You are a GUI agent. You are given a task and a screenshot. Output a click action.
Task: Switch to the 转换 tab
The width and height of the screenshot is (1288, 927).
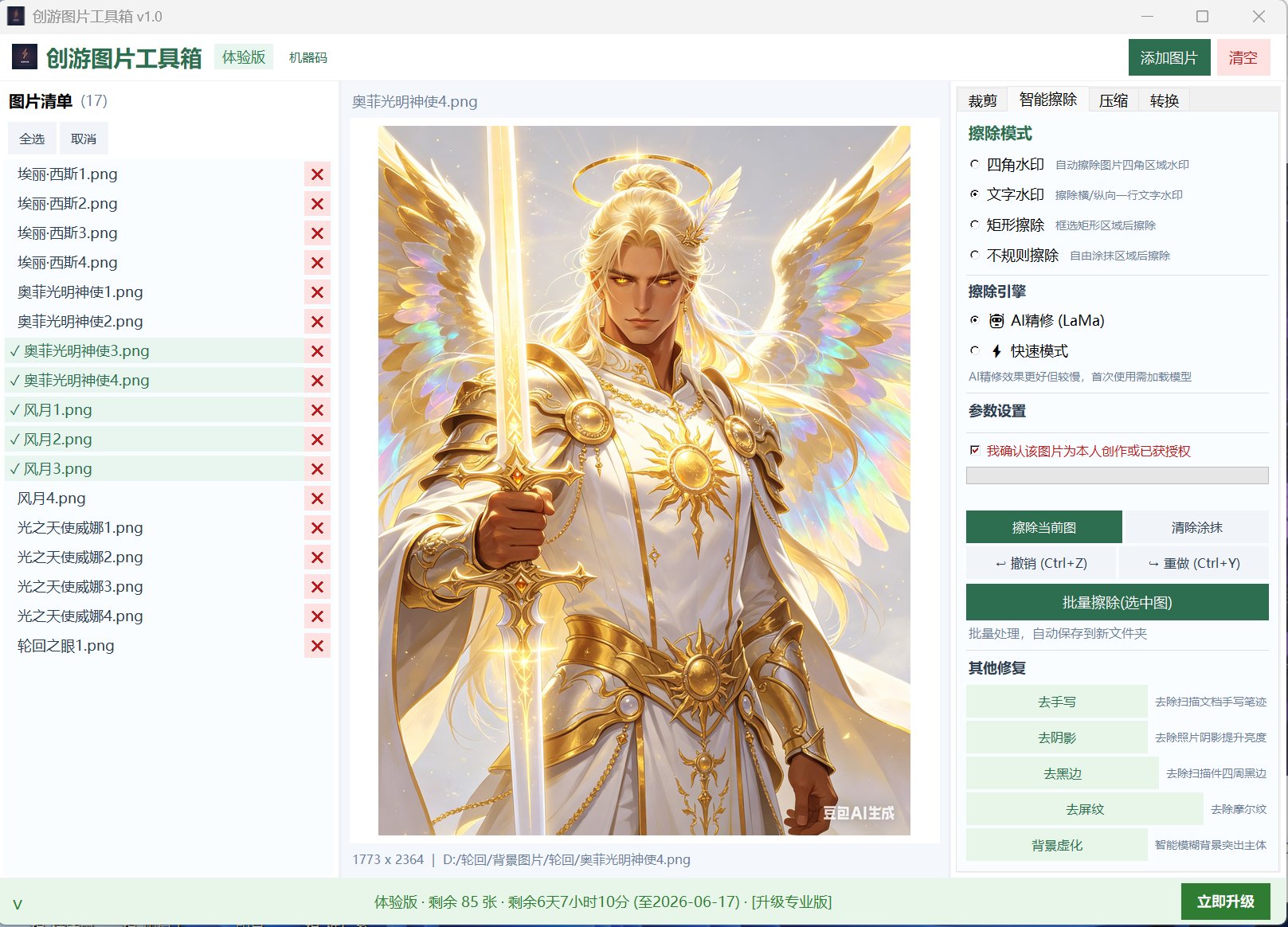(1164, 100)
